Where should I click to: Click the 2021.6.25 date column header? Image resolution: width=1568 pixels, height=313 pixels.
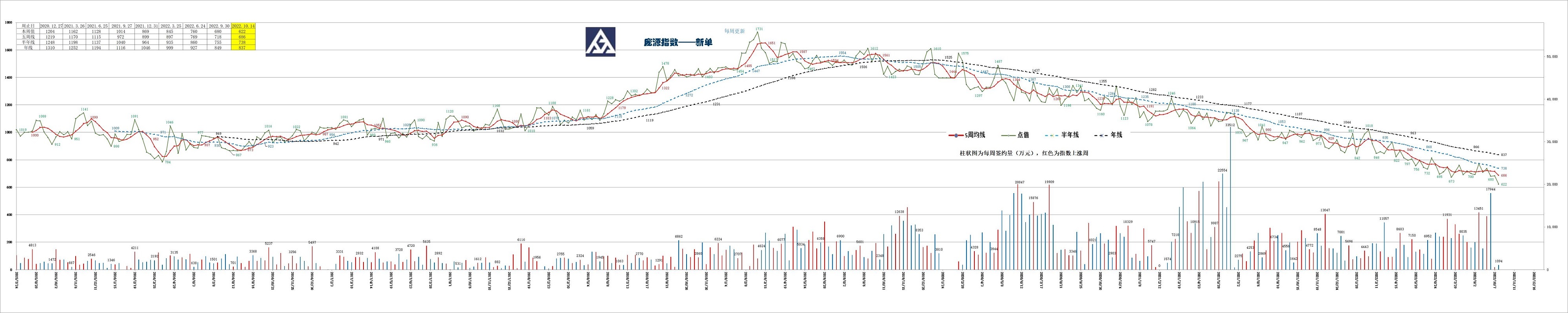point(97,25)
